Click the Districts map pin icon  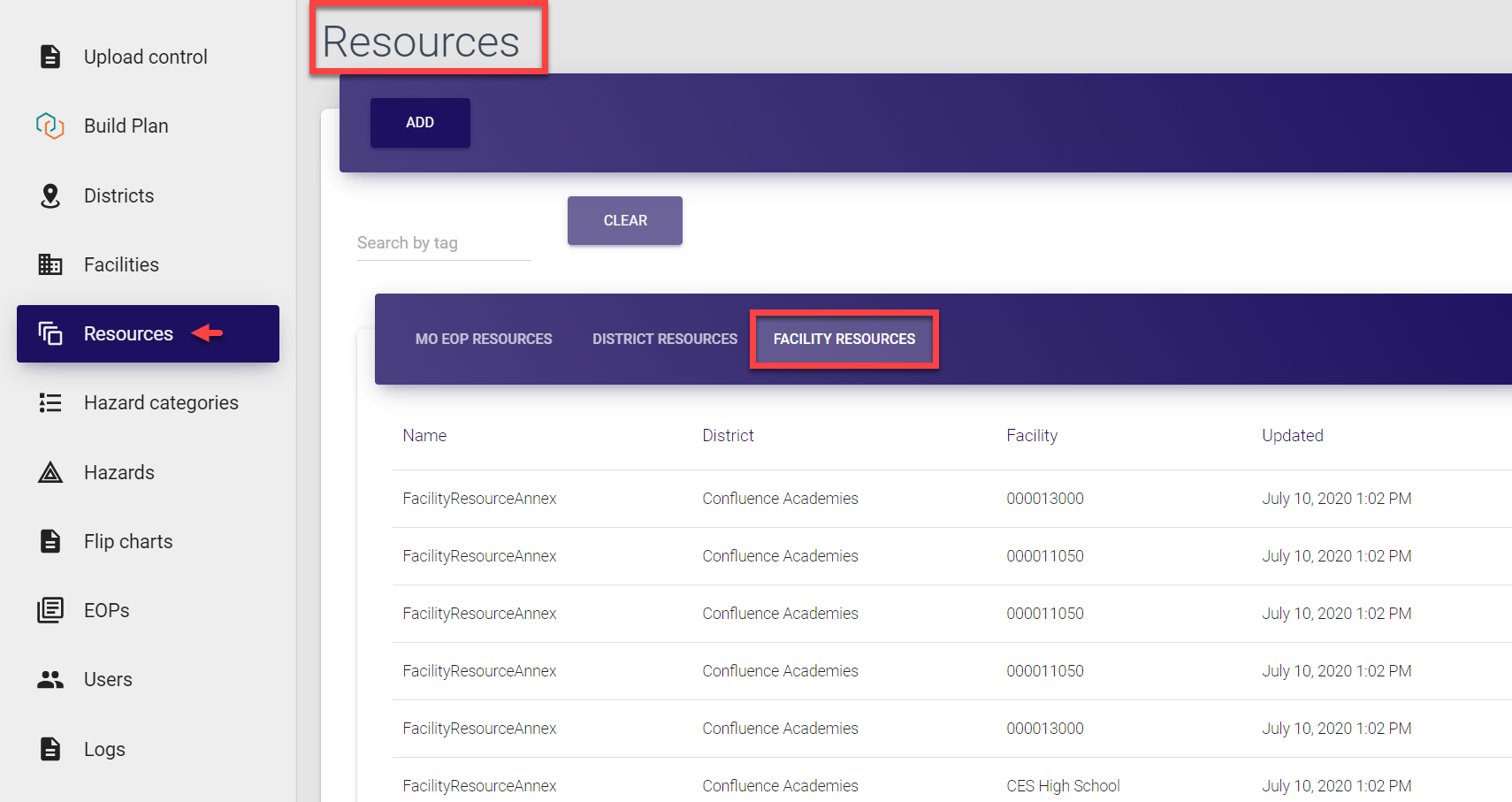pyautogui.click(x=50, y=195)
